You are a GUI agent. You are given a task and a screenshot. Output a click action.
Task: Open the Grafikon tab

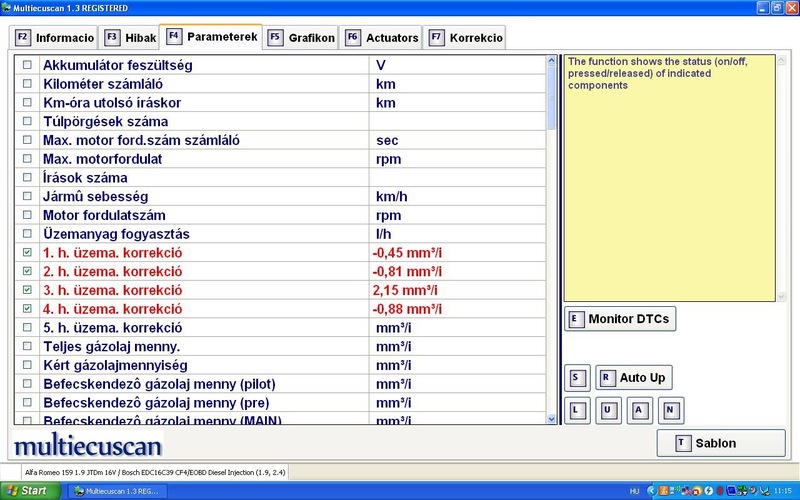tap(301, 38)
